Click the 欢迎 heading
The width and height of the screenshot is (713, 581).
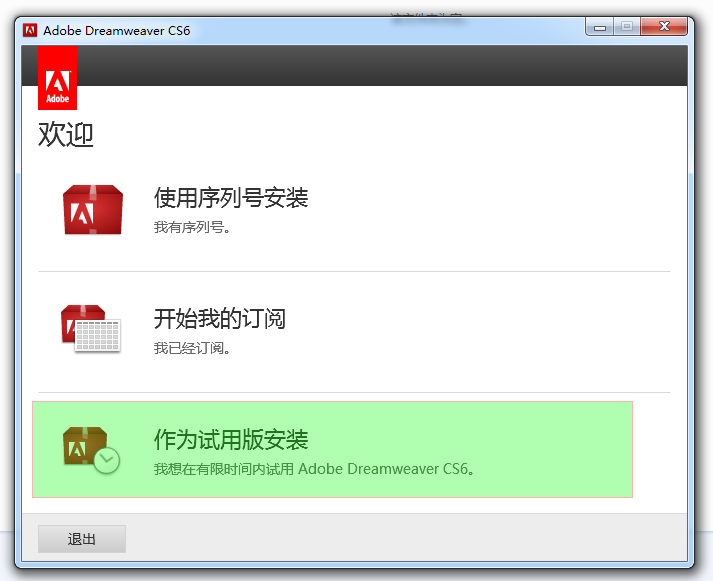66,135
